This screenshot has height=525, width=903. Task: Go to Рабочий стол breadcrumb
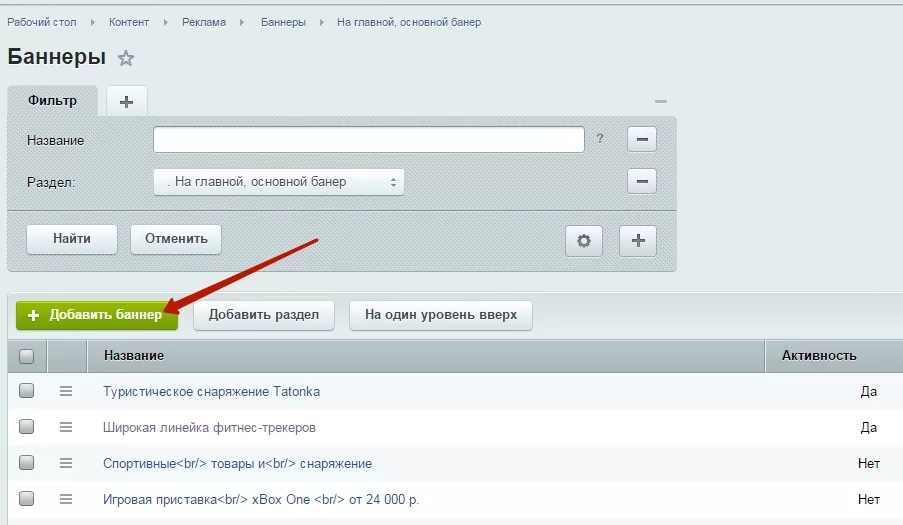(41, 22)
